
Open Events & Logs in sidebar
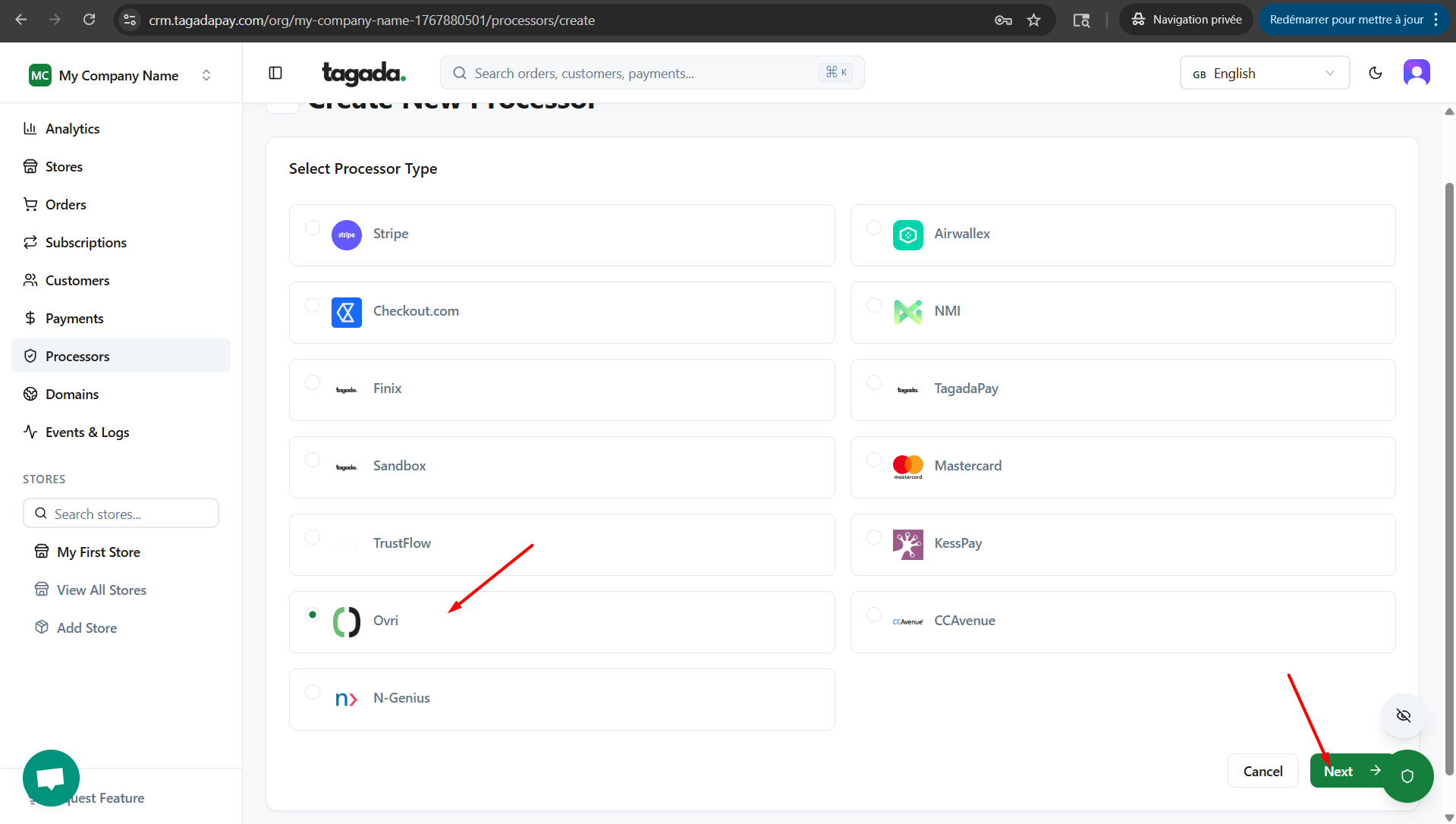tap(87, 432)
